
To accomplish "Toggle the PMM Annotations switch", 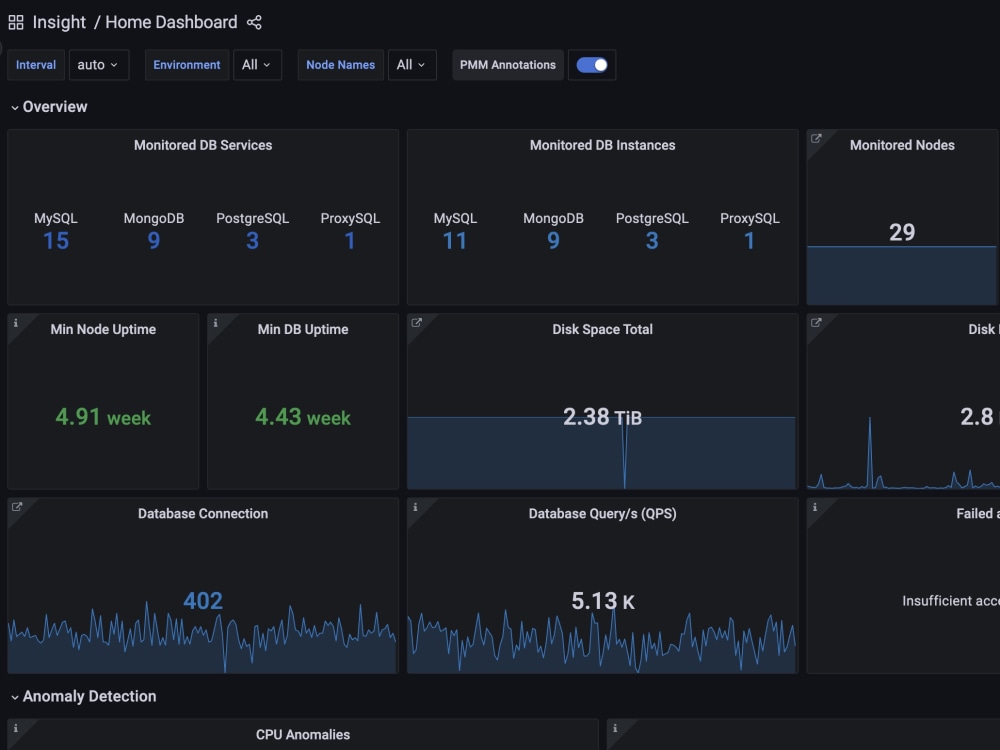I will [x=592, y=65].
